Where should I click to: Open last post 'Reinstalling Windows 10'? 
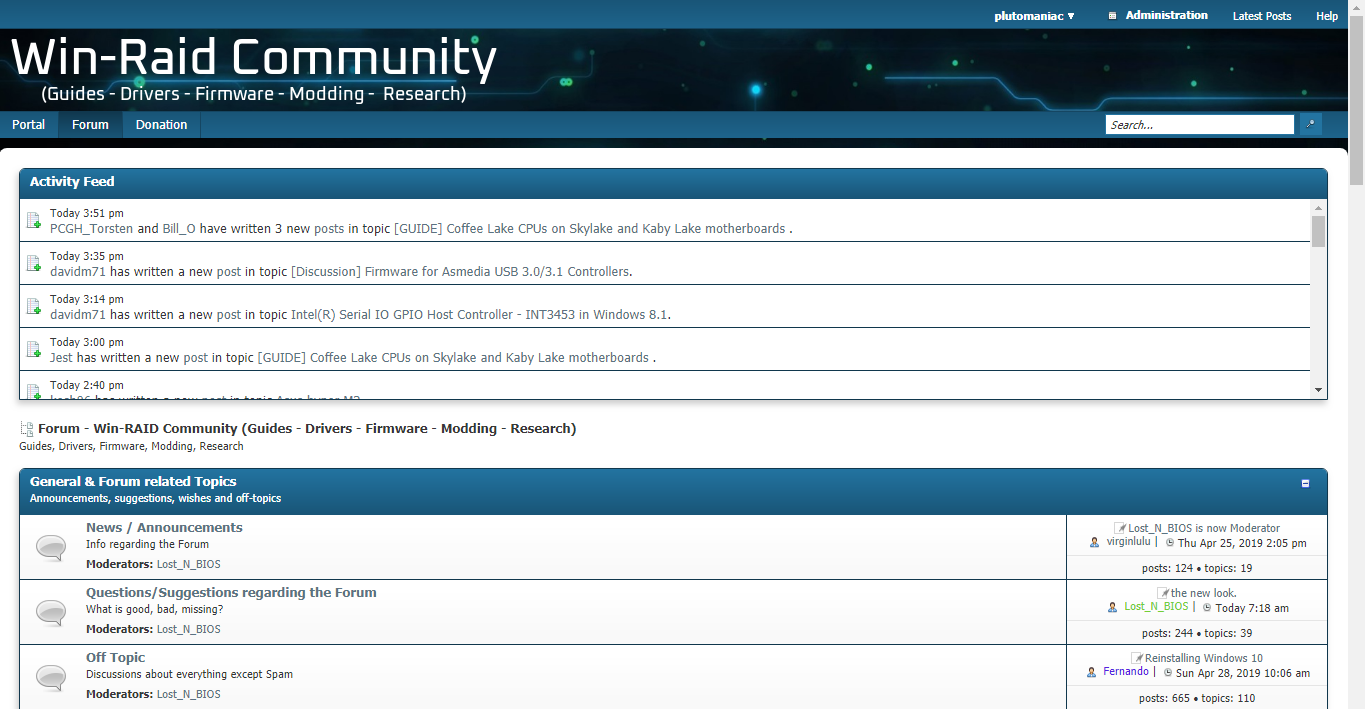point(1204,659)
